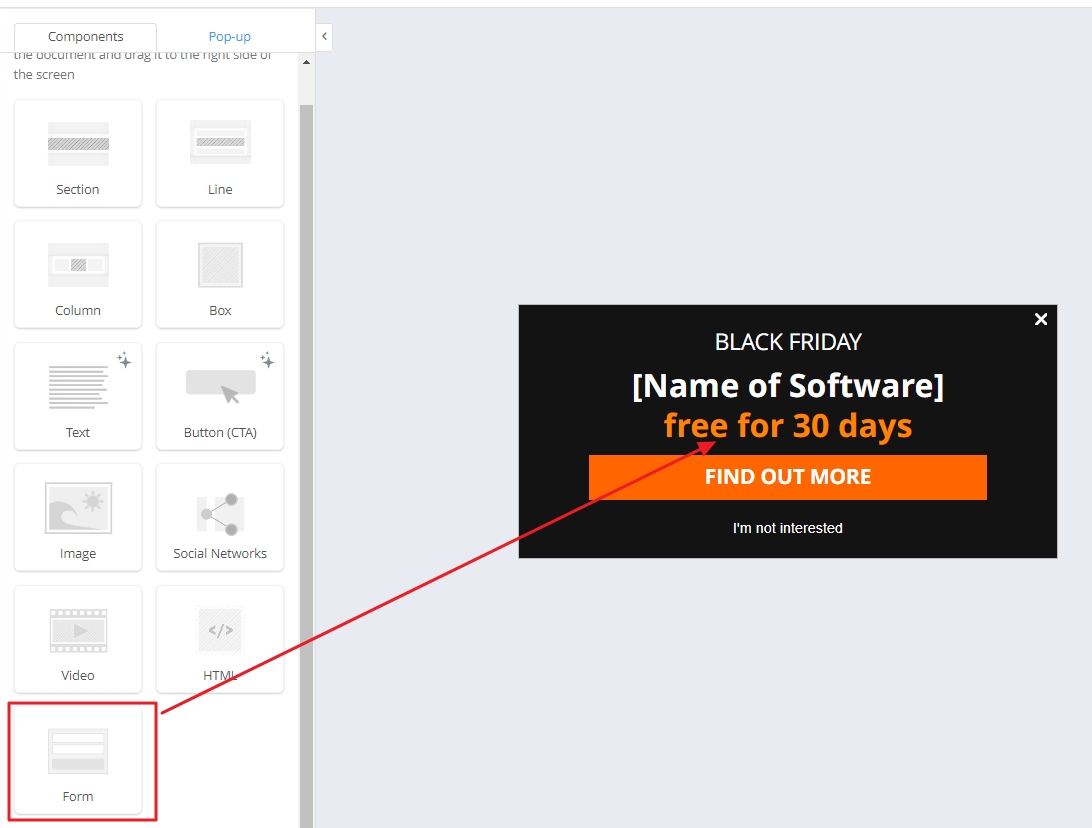This screenshot has width=1092, height=828.
Task: Switch to the Pop-up tab
Action: pyautogui.click(x=230, y=36)
